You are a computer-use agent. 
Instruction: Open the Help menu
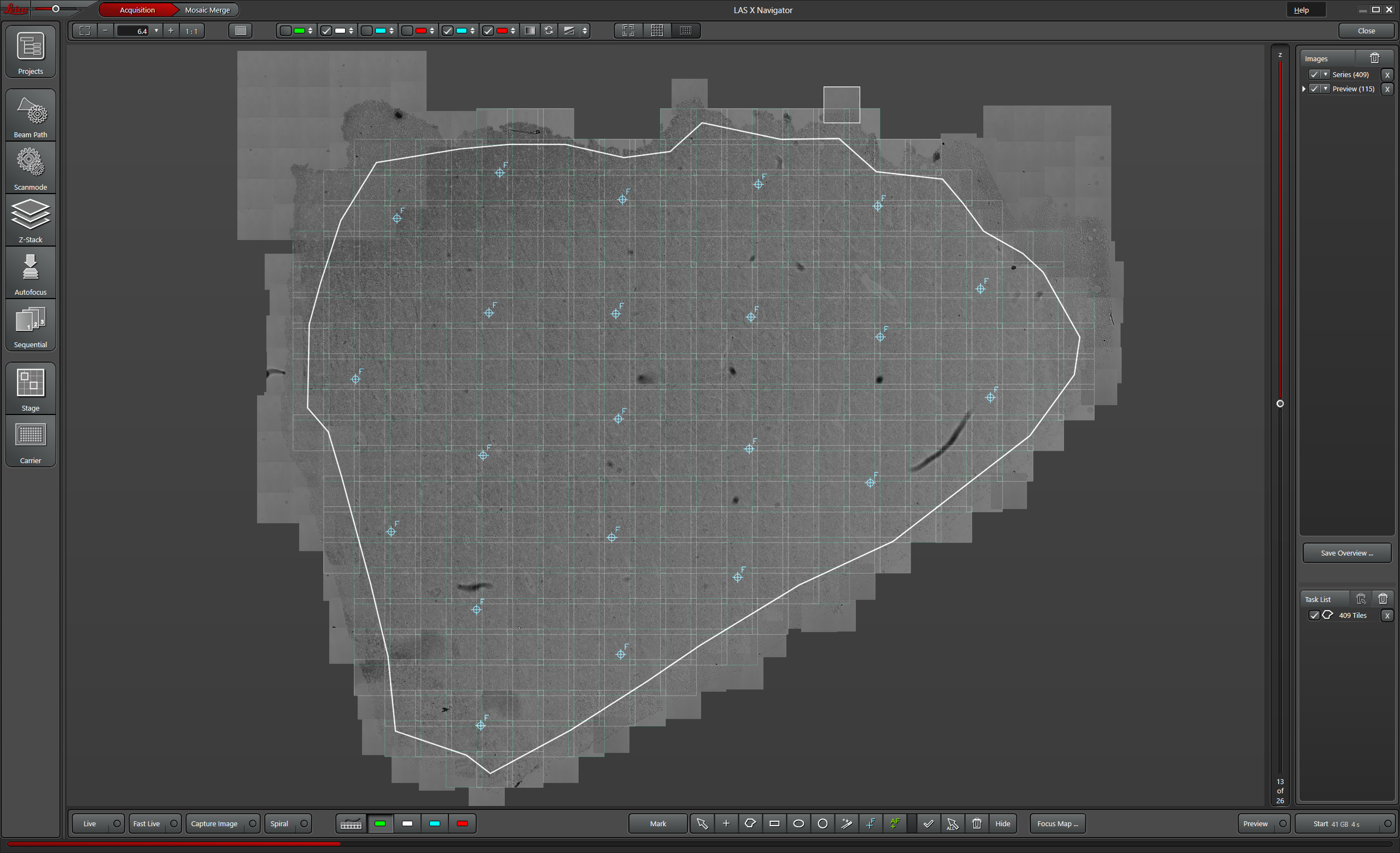coord(1301,10)
